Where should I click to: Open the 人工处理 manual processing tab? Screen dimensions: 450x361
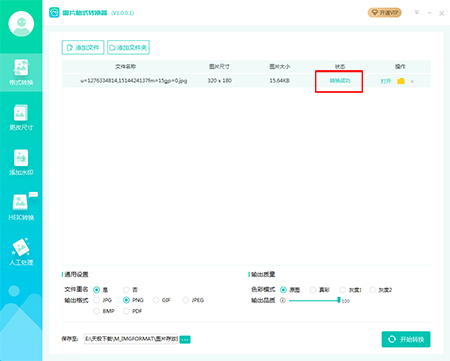click(21, 252)
